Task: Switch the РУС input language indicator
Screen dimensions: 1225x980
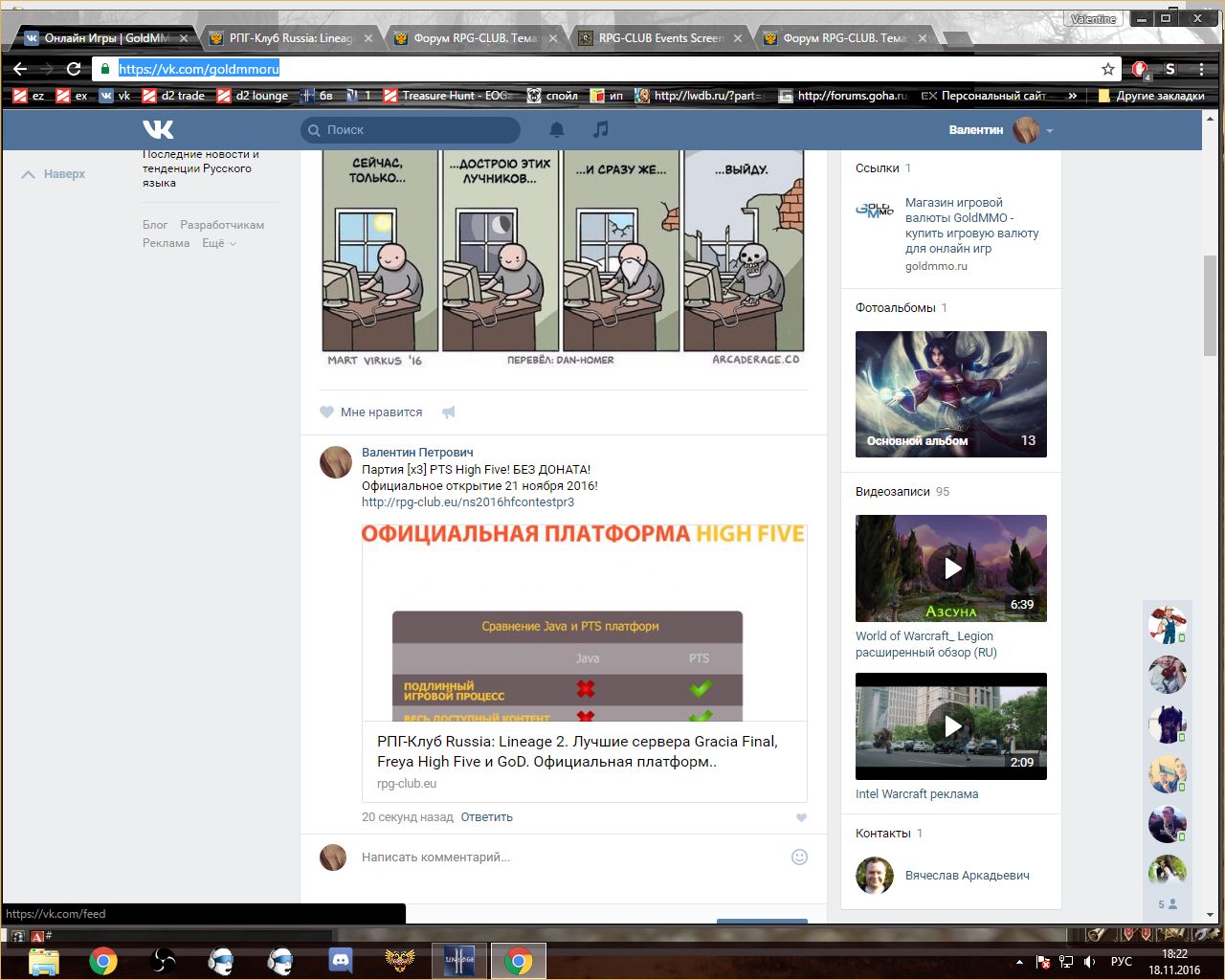Action: point(1122,962)
